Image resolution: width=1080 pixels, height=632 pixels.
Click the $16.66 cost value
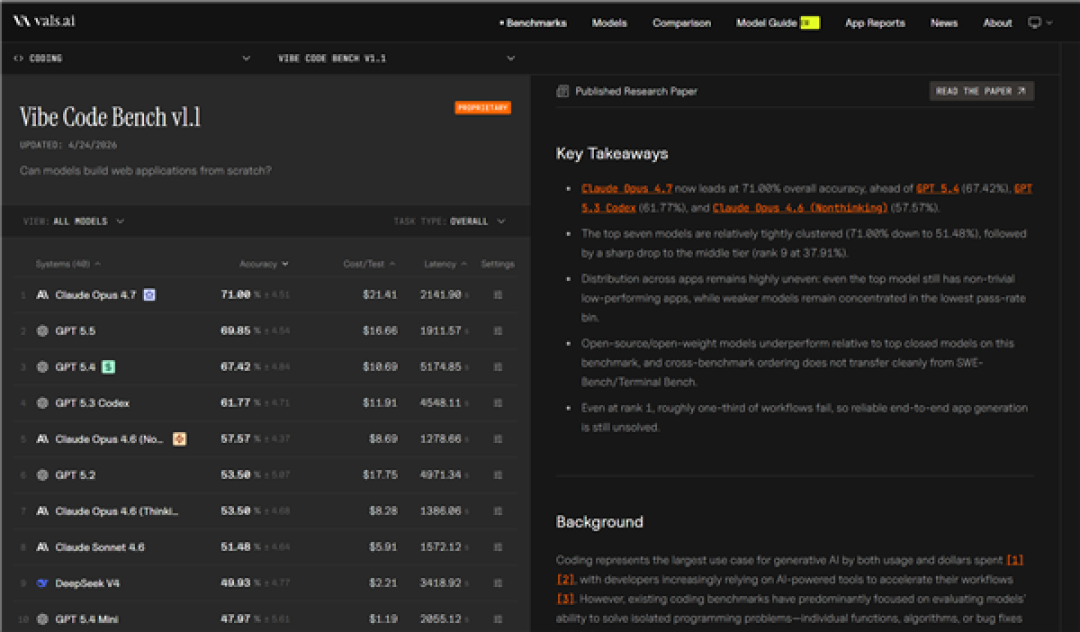(x=380, y=331)
